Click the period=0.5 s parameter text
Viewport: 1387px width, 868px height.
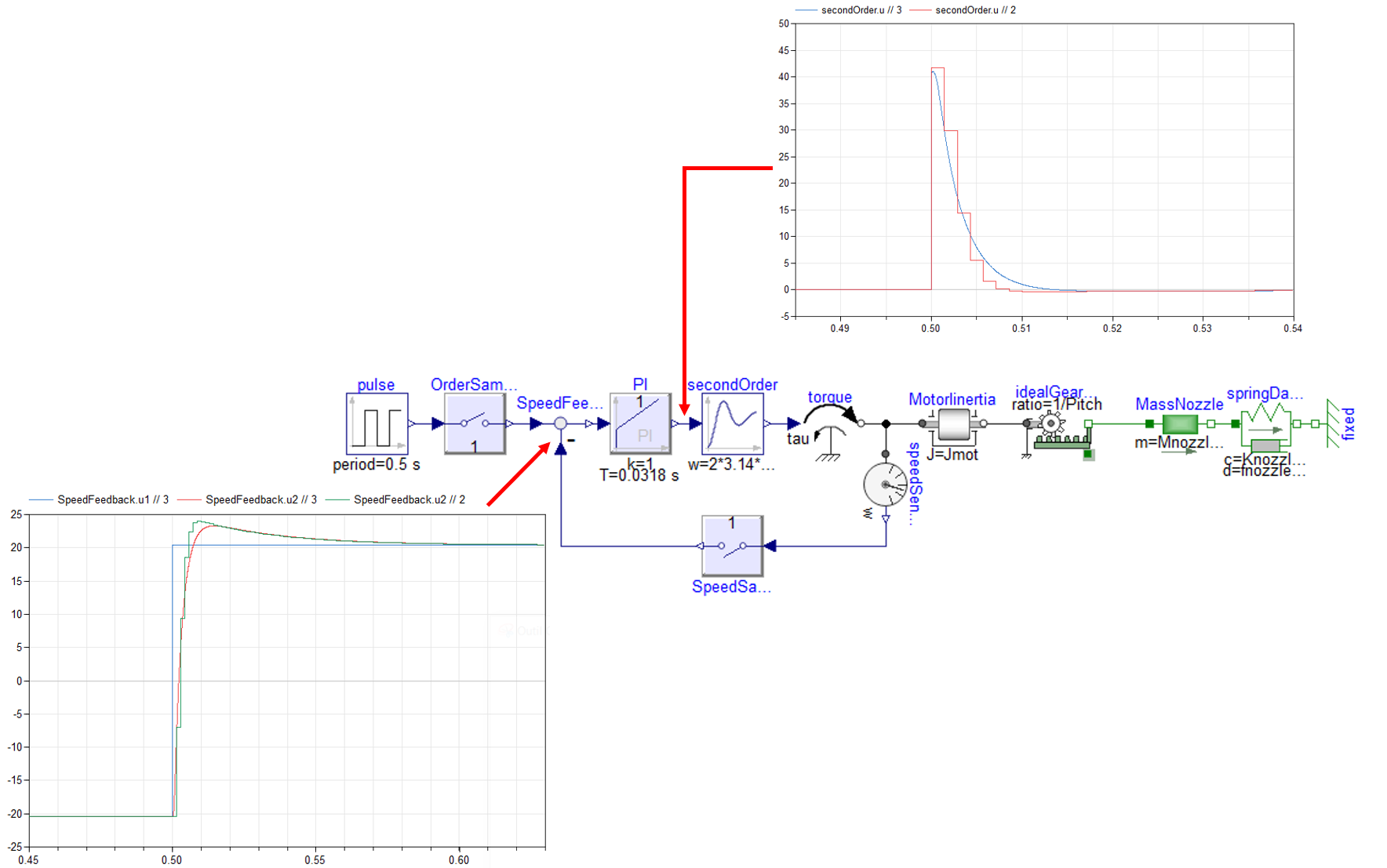coord(377,464)
